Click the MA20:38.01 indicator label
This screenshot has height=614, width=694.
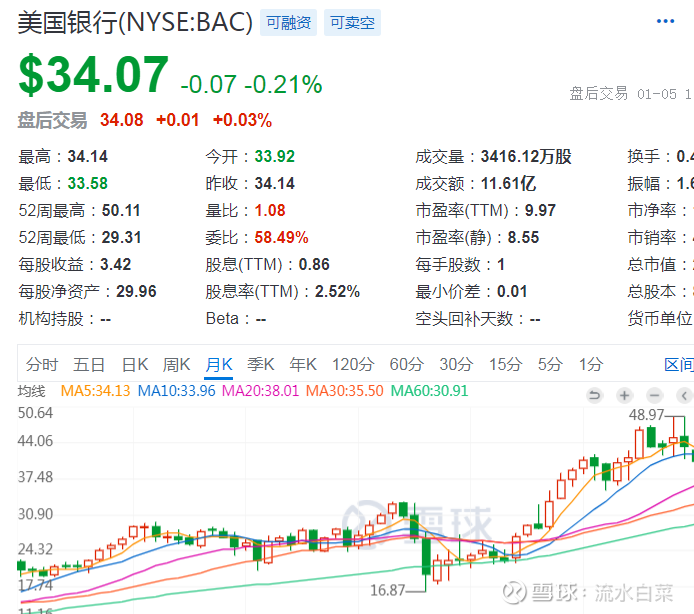tap(260, 391)
